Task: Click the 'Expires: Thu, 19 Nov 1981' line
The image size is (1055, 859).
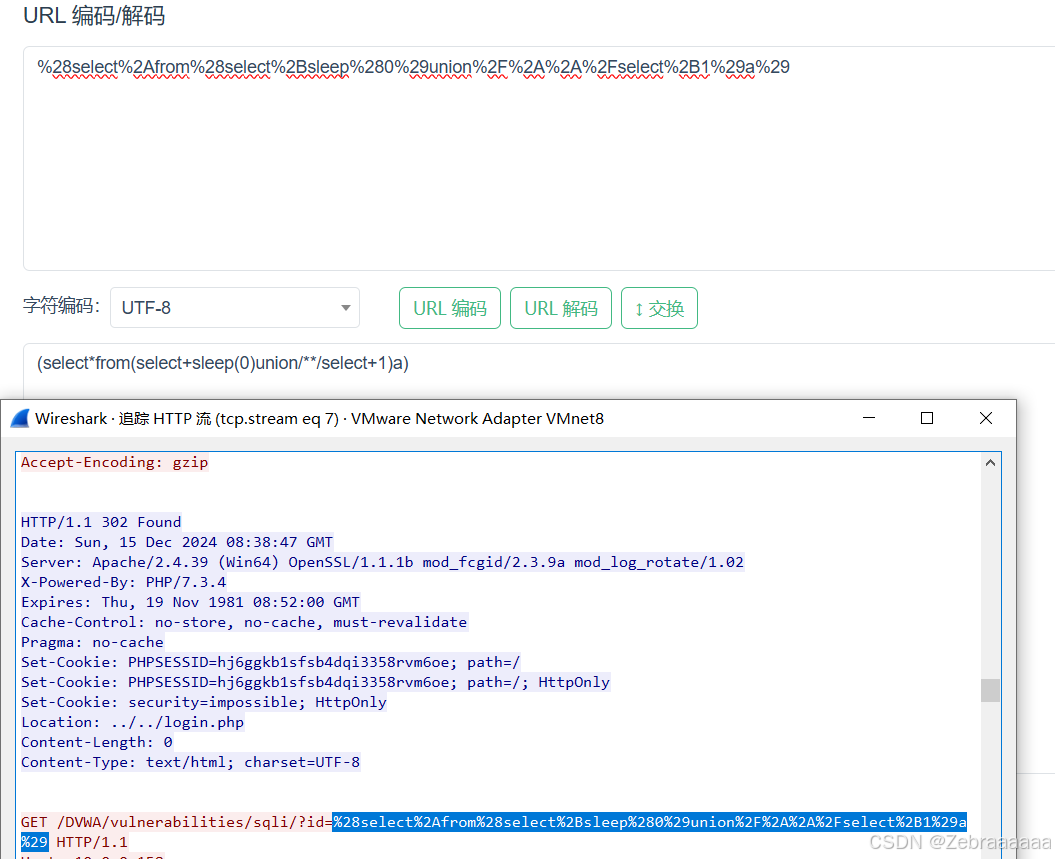Action: click(x=190, y=602)
